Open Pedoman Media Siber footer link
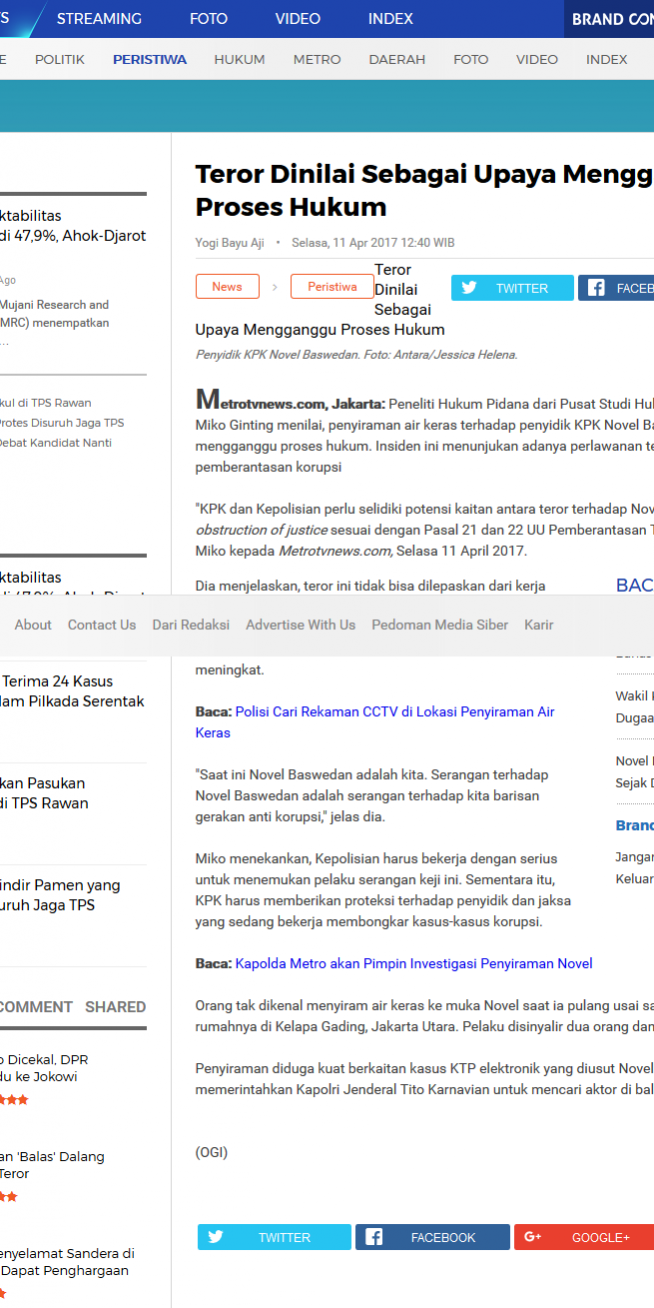 click(x=440, y=625)
